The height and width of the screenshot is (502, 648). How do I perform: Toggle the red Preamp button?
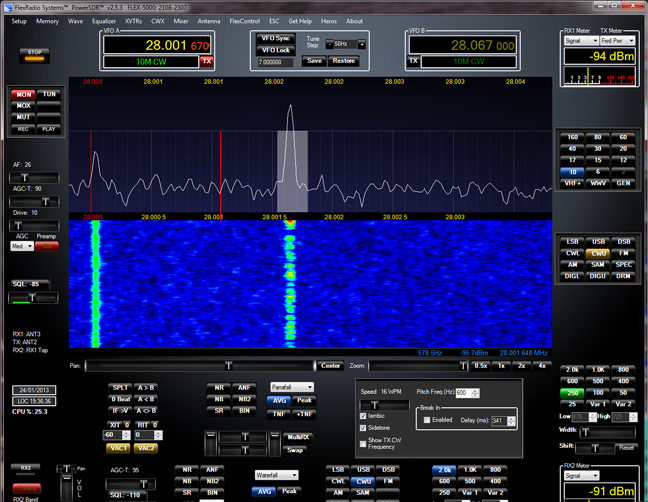click(47, 246)
